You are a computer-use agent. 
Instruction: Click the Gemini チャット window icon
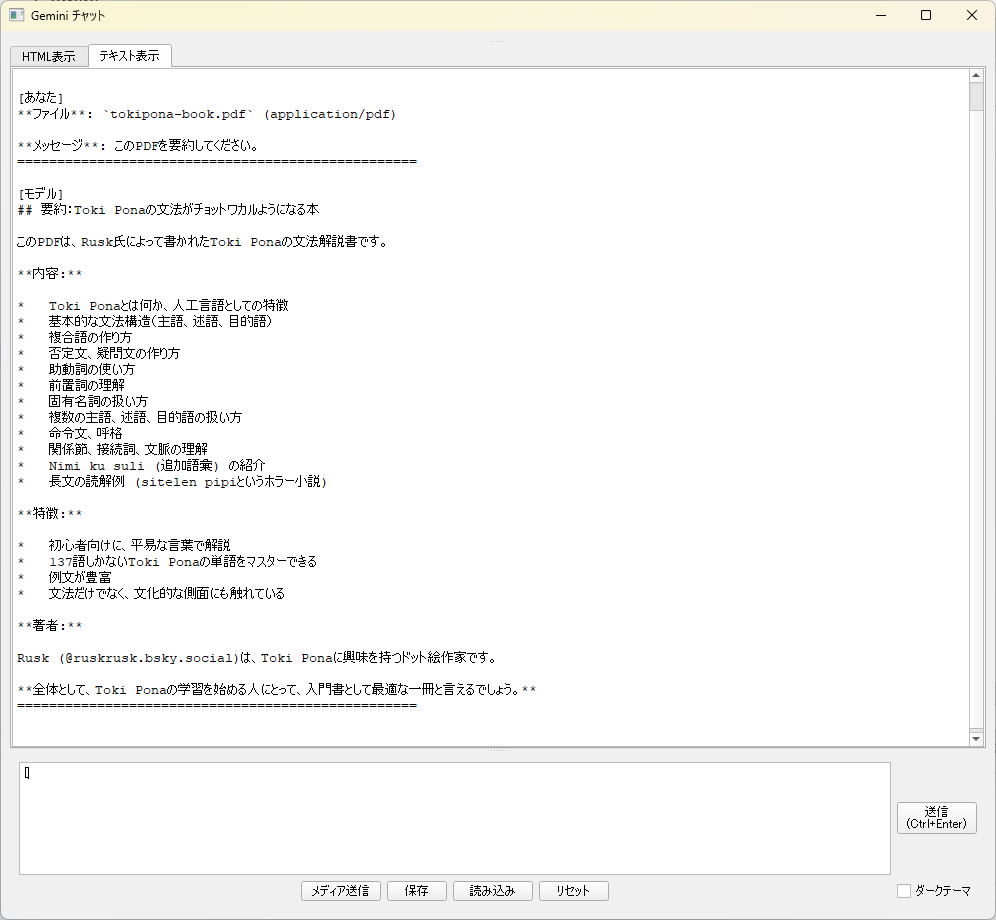[x=17, y=15]
